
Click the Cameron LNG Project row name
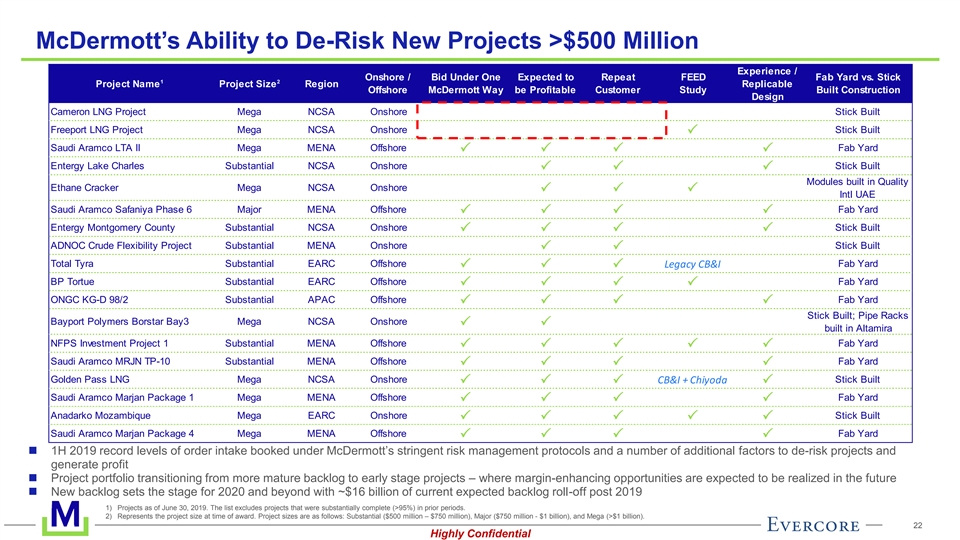click(98, 111)
